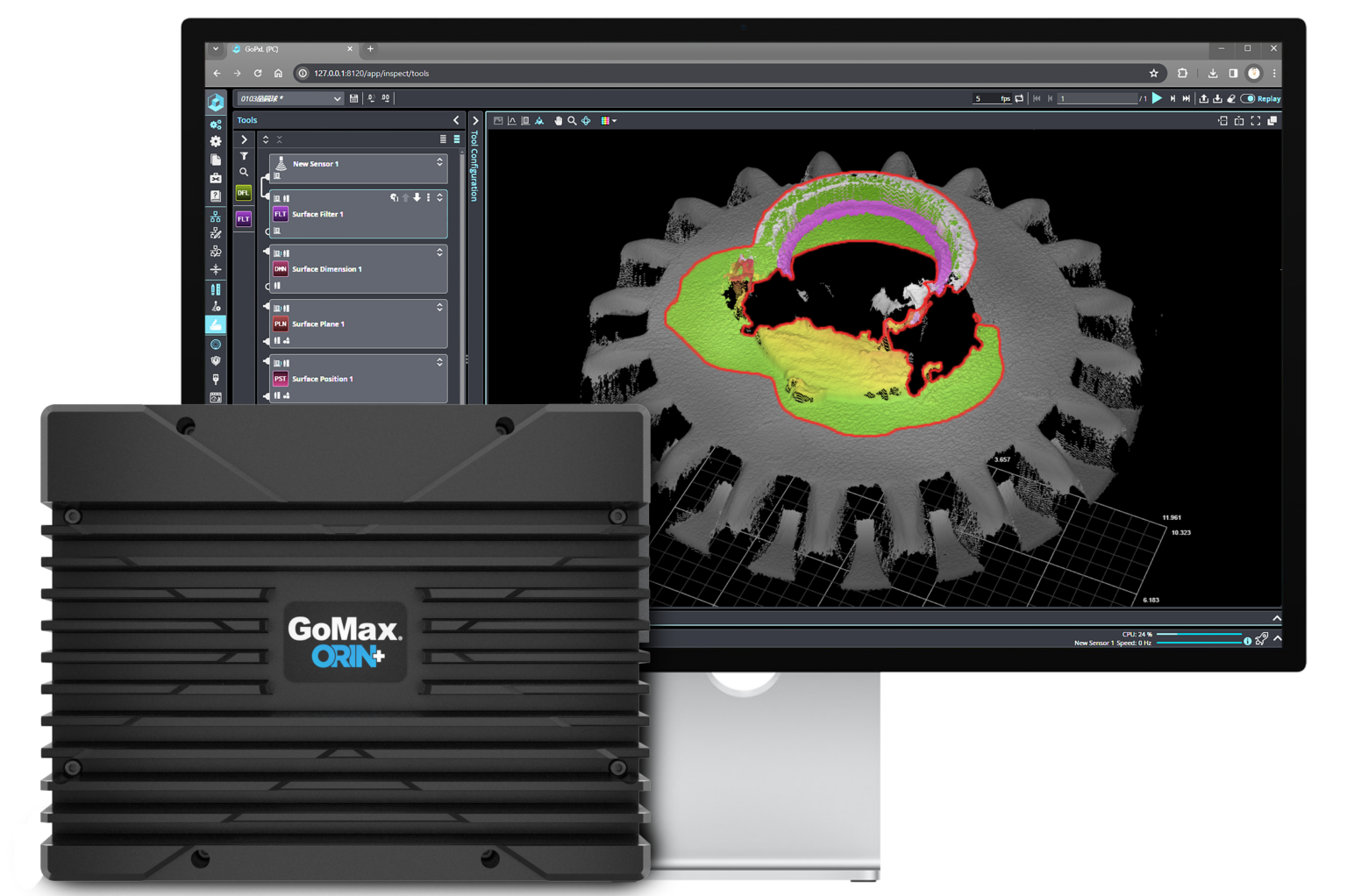Image resolution: width=1347 pixels, height=896 pixels.
Task: Bookmark the page with the star icon
Action: point(1154,74)
